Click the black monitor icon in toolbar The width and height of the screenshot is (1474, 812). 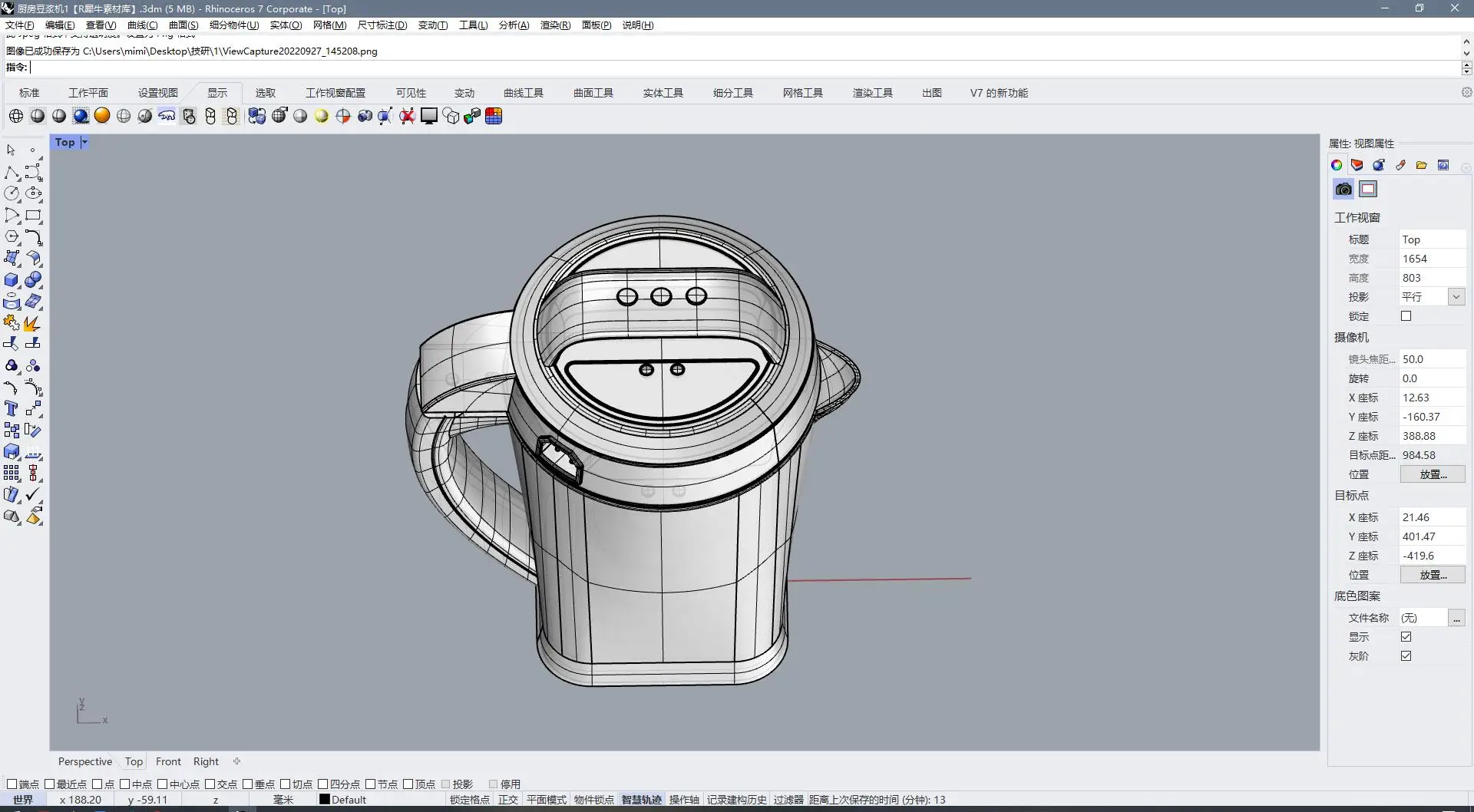coord(429,116)
